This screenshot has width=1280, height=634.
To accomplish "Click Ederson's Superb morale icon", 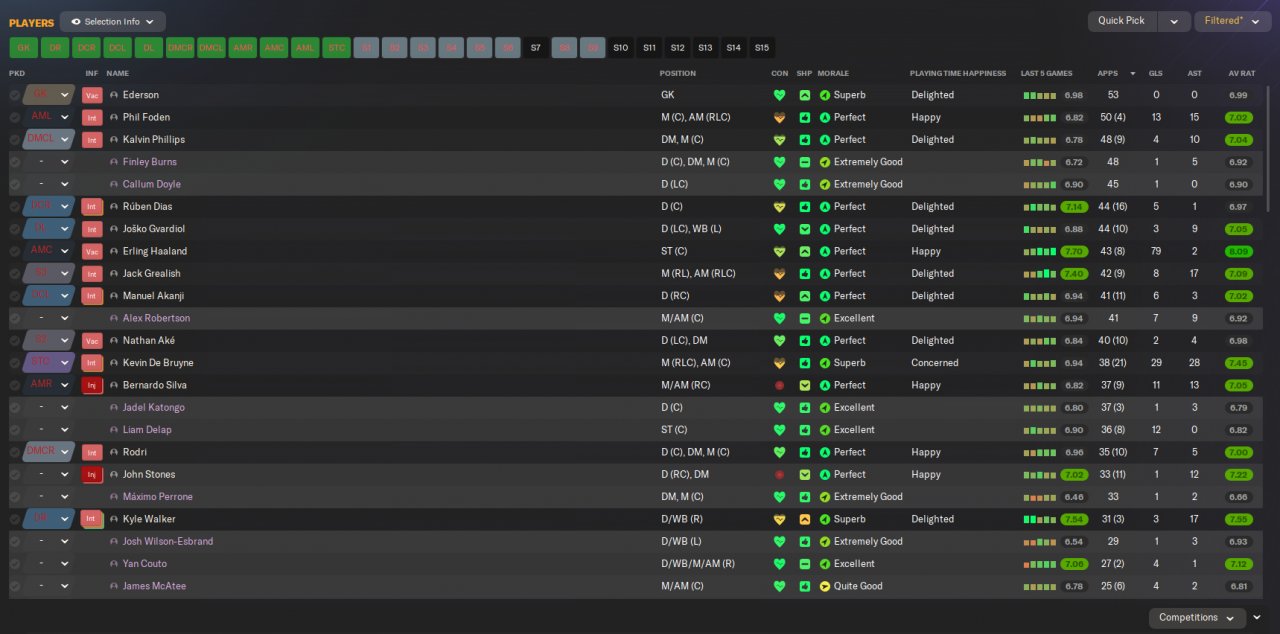I will (825, 95).
